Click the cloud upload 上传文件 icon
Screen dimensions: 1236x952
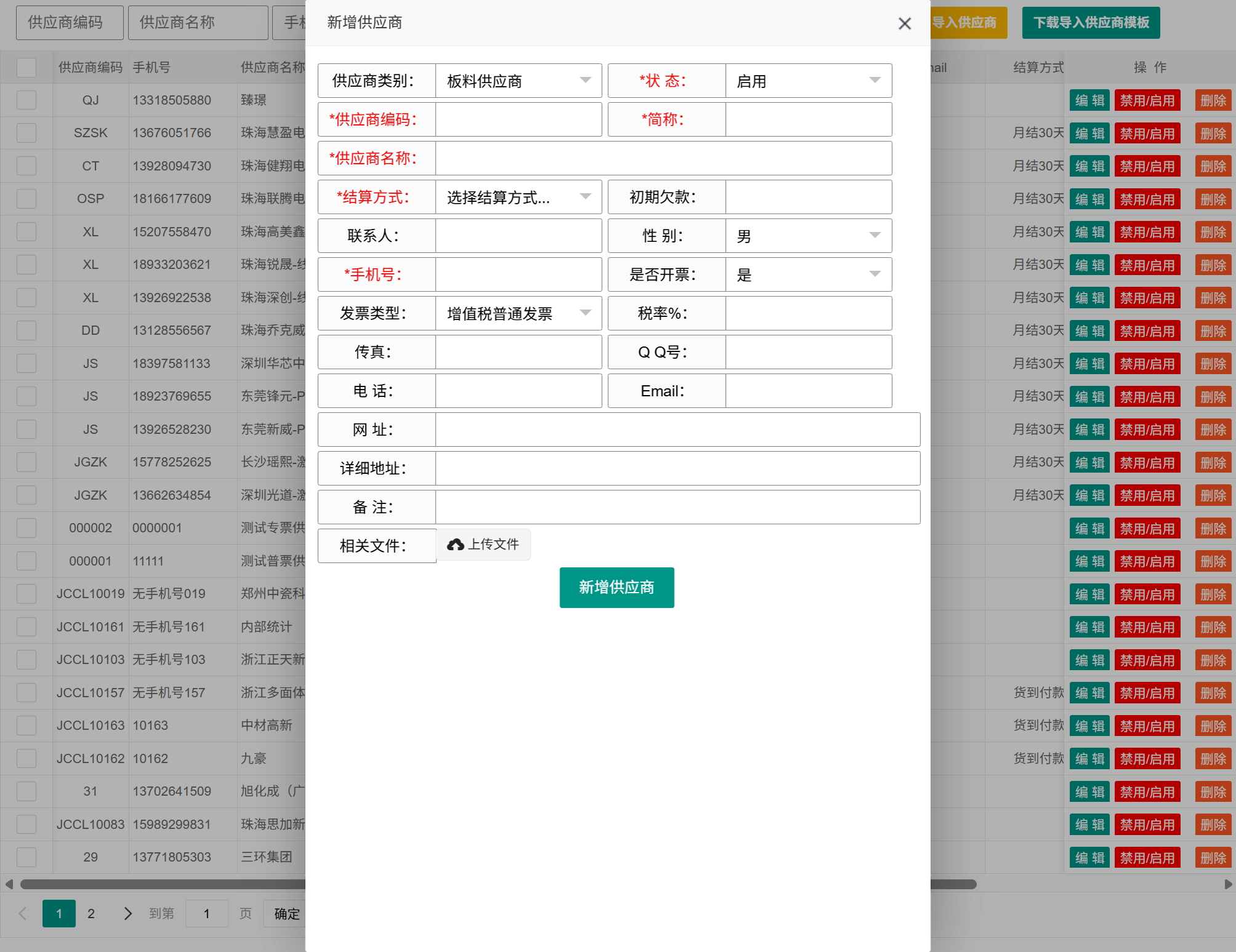coord(455,545)
